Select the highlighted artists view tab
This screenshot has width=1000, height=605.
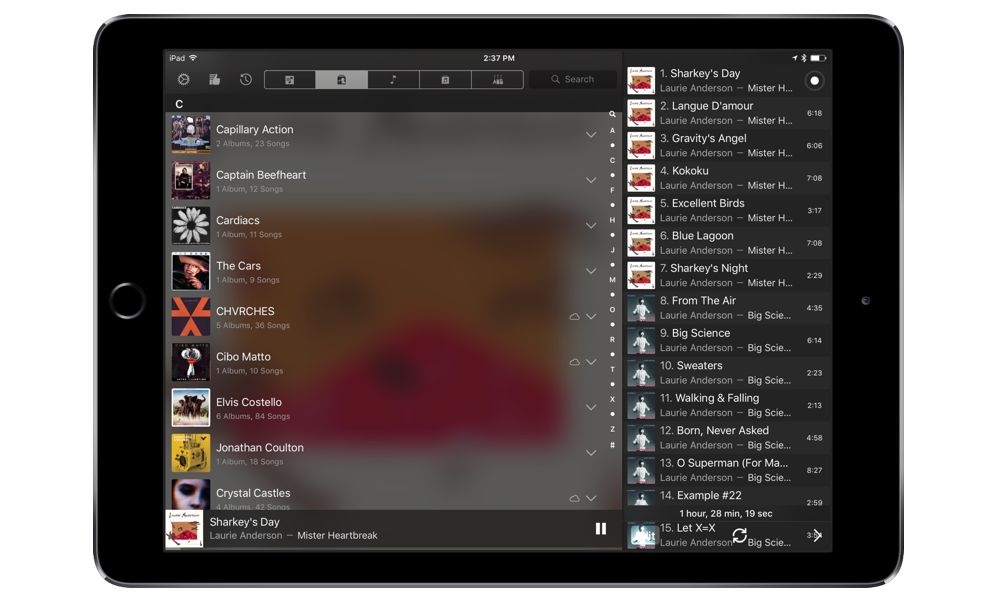(341, 80)
